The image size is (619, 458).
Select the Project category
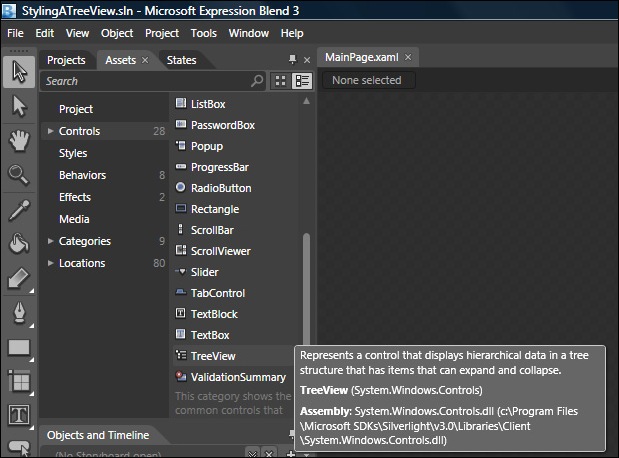76,109
